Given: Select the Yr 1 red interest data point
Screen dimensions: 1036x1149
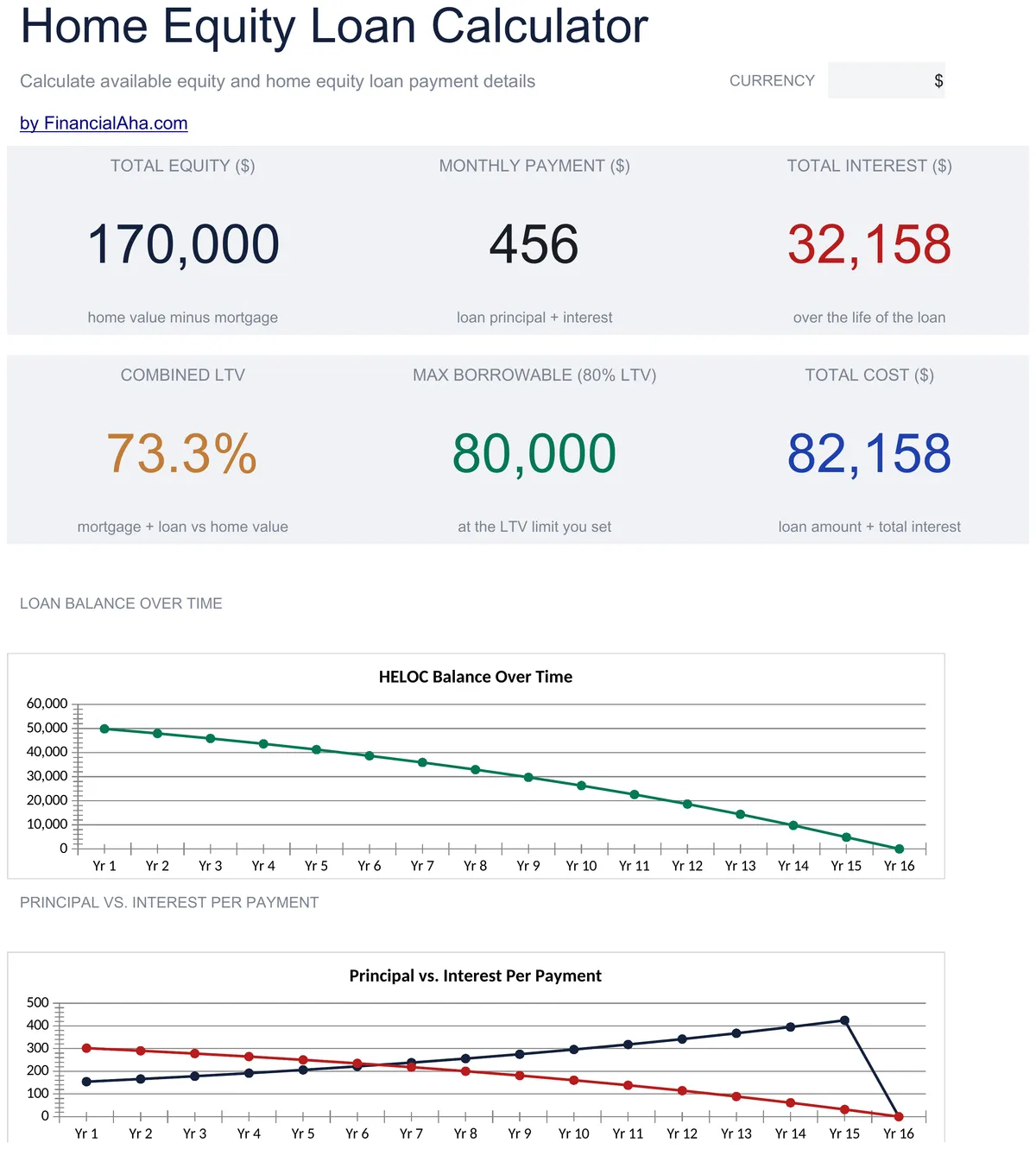Looking at the screenshot, I should pyautogui.click(x=86, y=1048).
